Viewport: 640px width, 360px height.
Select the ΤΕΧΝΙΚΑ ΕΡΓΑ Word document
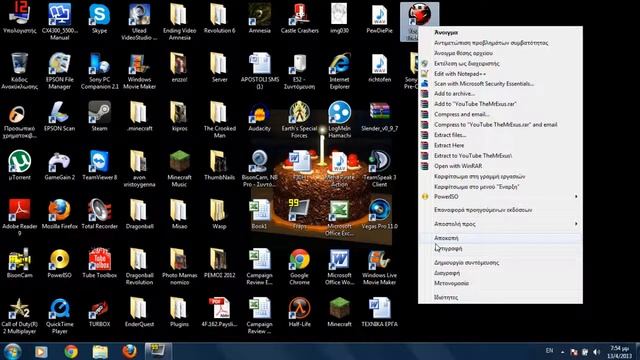pyautogui.click(x=380, y=309)
